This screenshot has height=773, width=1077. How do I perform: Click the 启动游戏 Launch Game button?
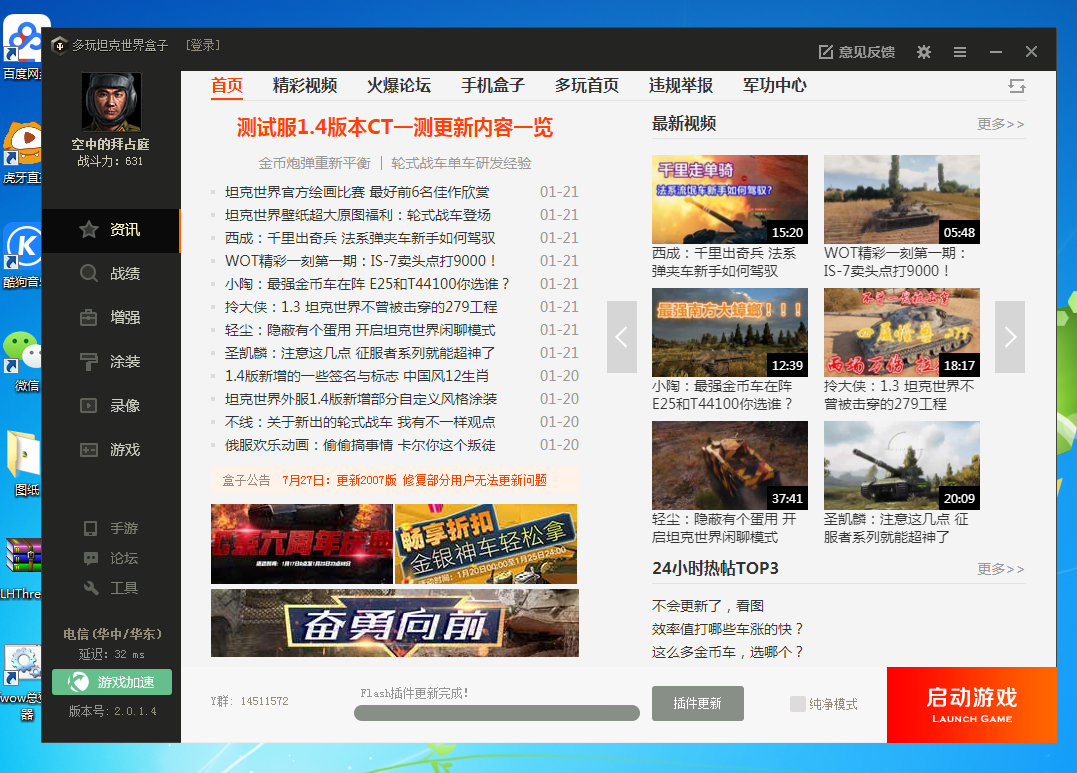point(971,705)
